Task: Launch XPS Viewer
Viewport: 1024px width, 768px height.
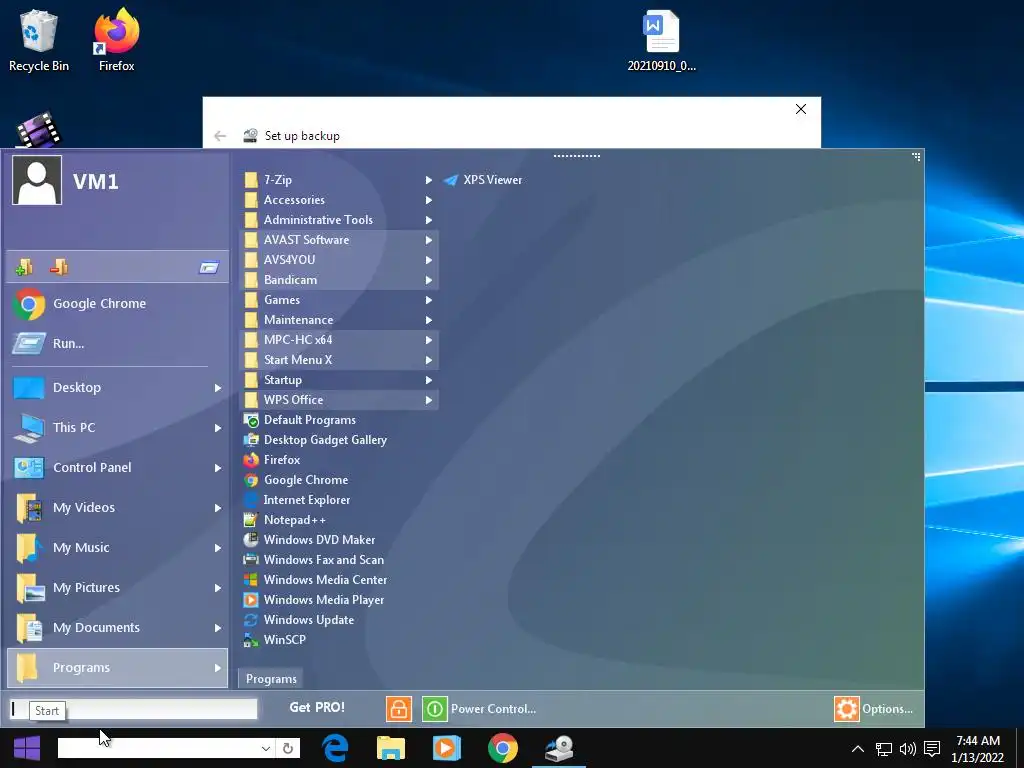Action: [483, 180]
